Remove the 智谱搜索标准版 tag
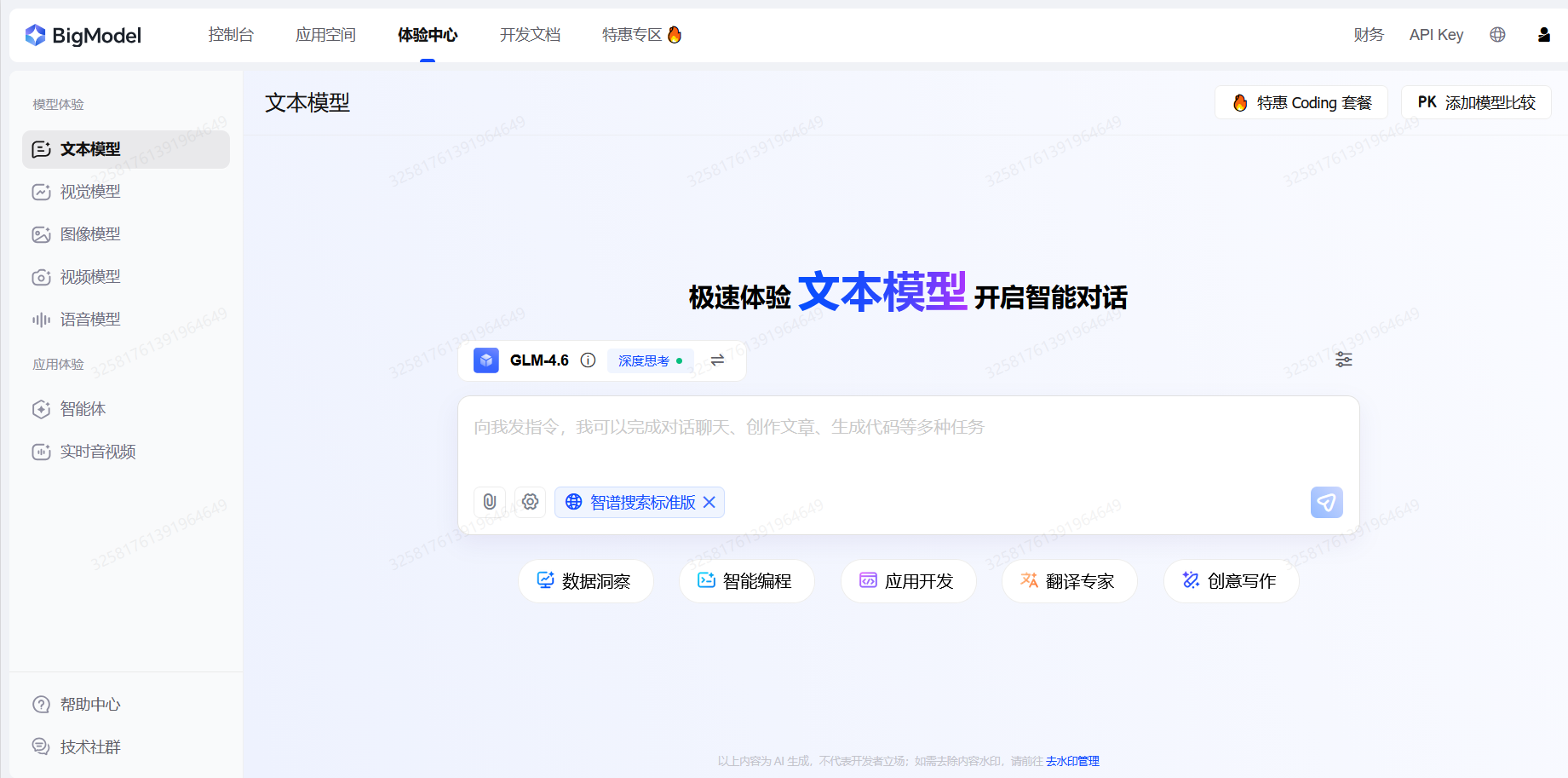Viewport: 1568px width, 778px height. (x=709, y=503)
